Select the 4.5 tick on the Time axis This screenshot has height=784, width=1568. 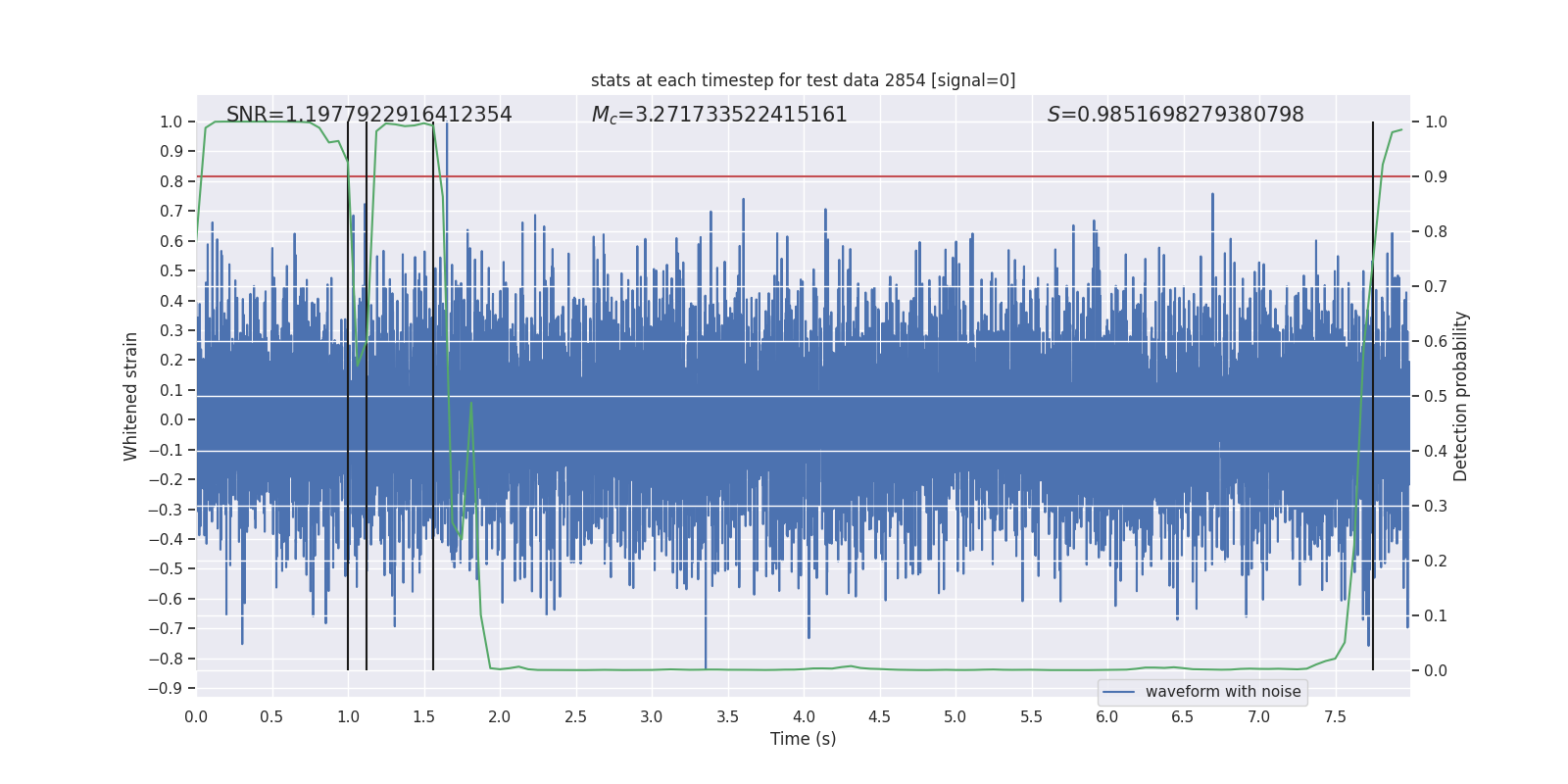(x=879, y=716)
